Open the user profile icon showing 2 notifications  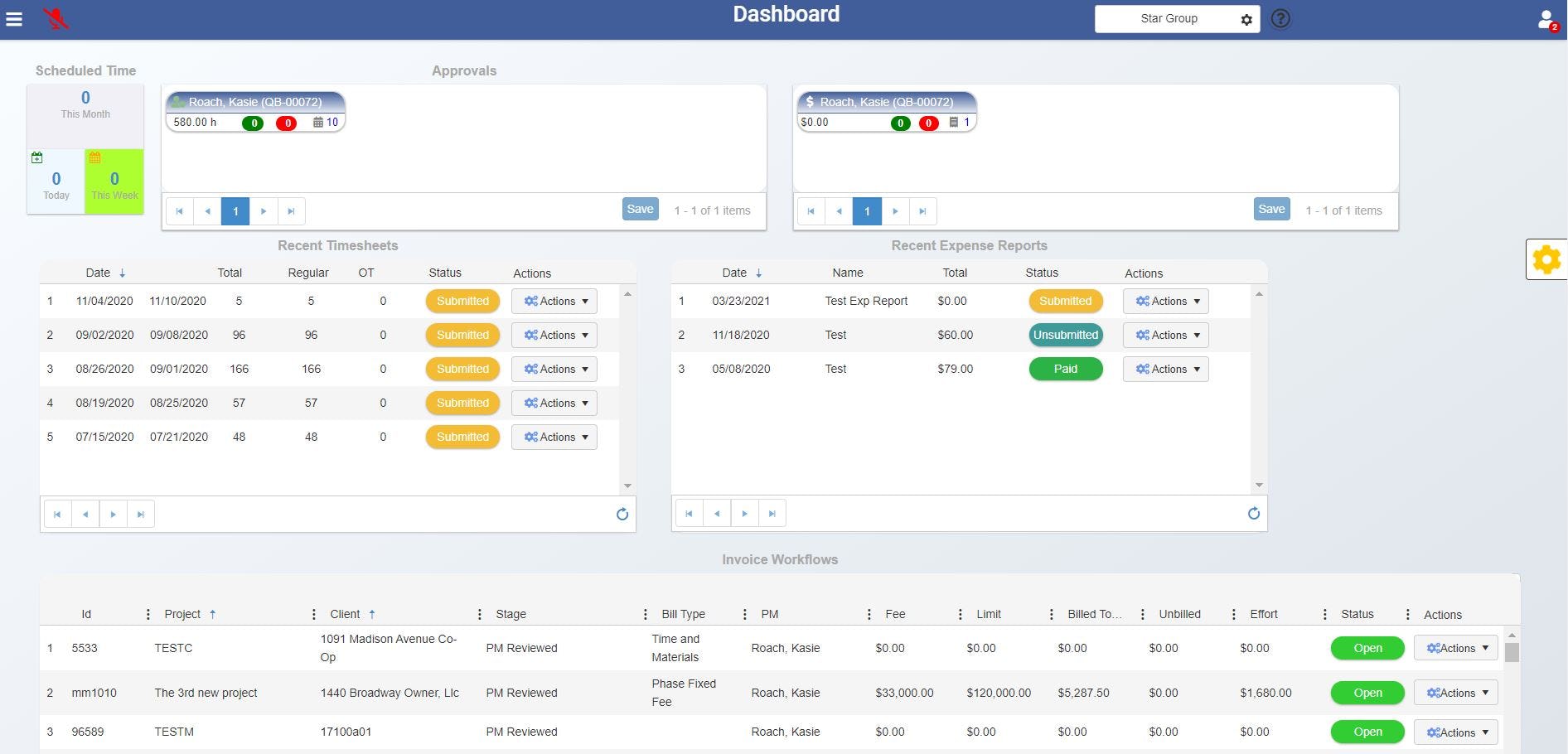click(1546, 18)
